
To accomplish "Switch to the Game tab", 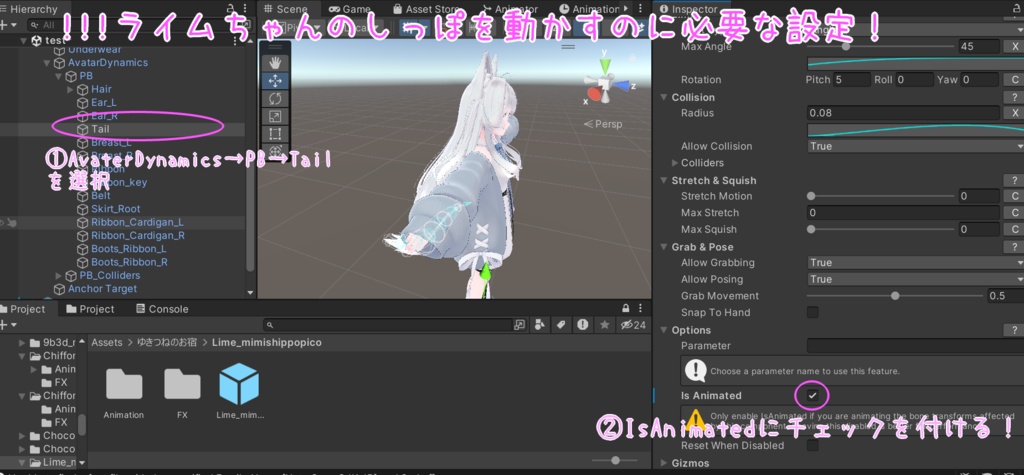I will [x=349, y=9].
